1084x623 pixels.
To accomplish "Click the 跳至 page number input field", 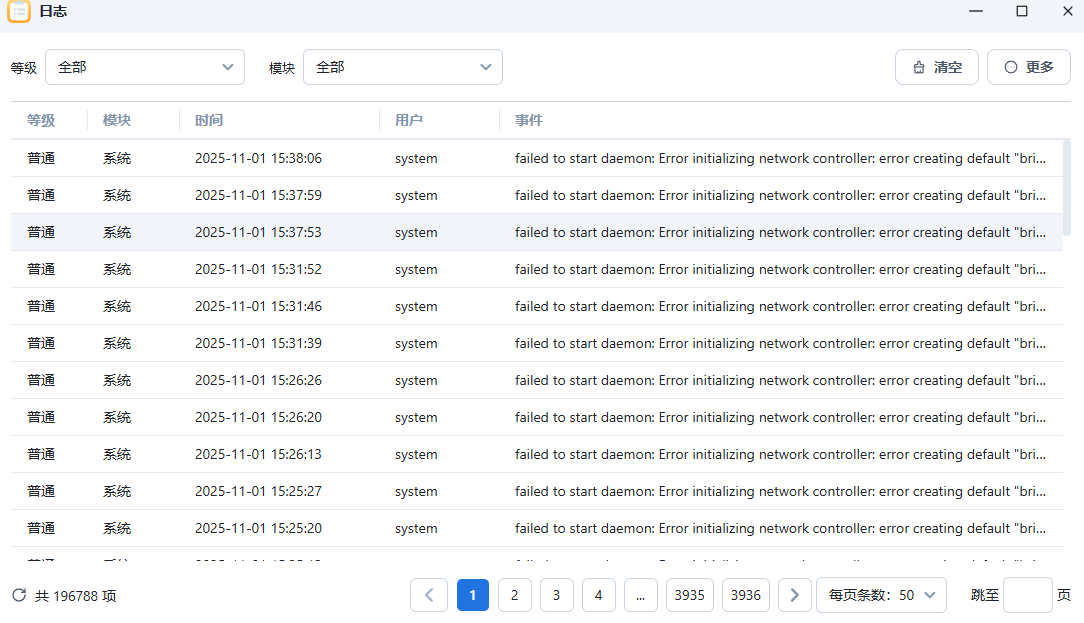I will (x=1030, y=594).
